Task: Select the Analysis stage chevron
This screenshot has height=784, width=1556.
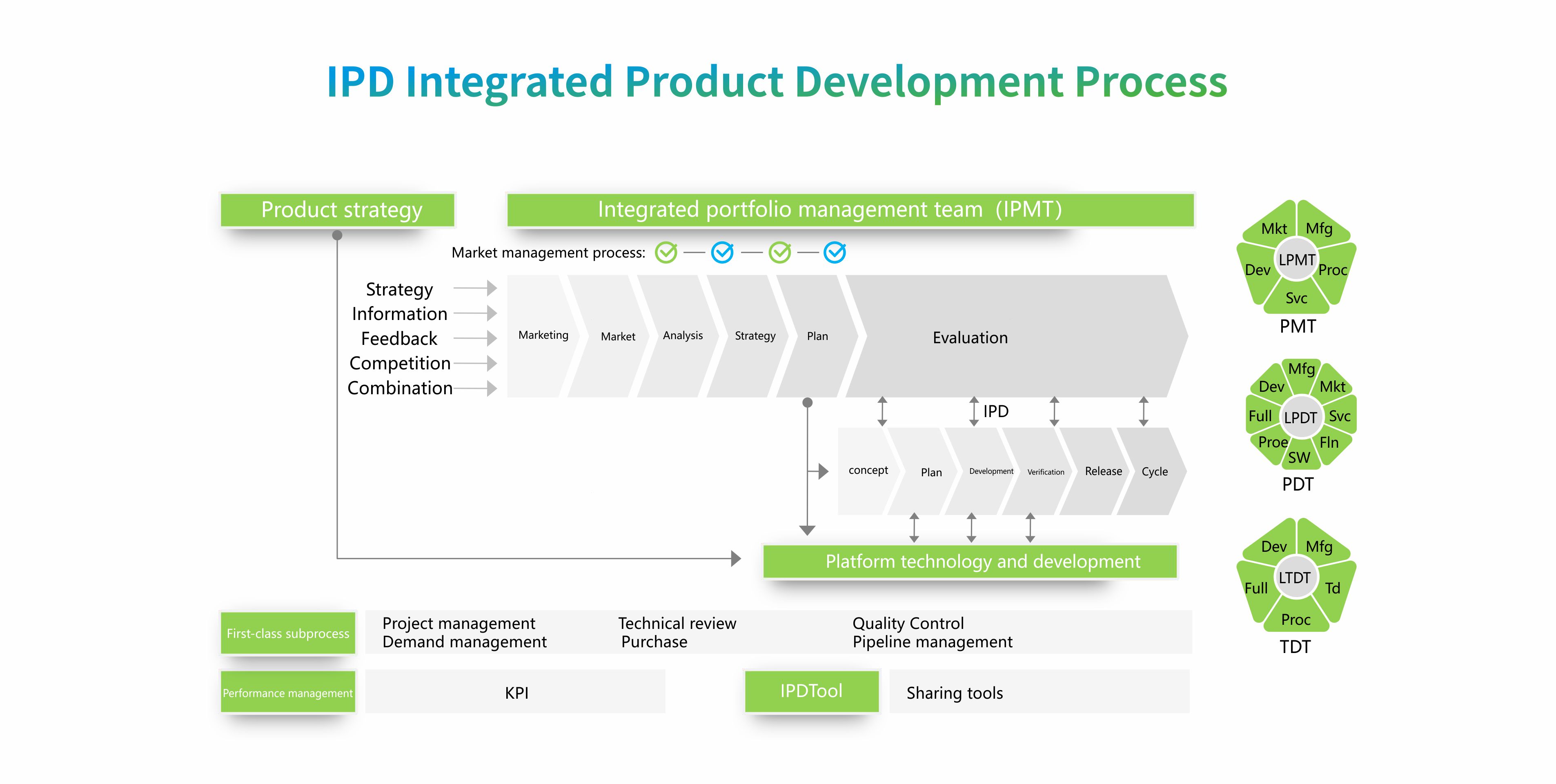Action: click(x=683, y=335)
